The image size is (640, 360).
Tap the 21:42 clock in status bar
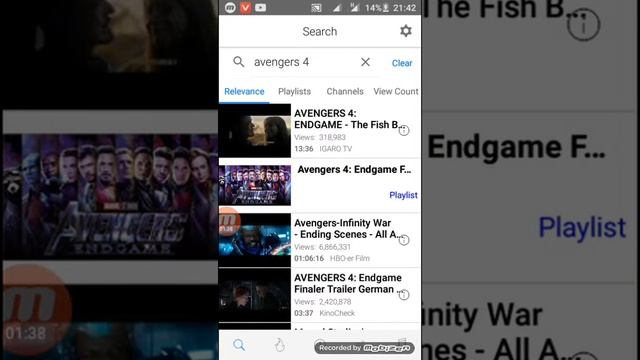pyautogui.click(x=404, y=8)
